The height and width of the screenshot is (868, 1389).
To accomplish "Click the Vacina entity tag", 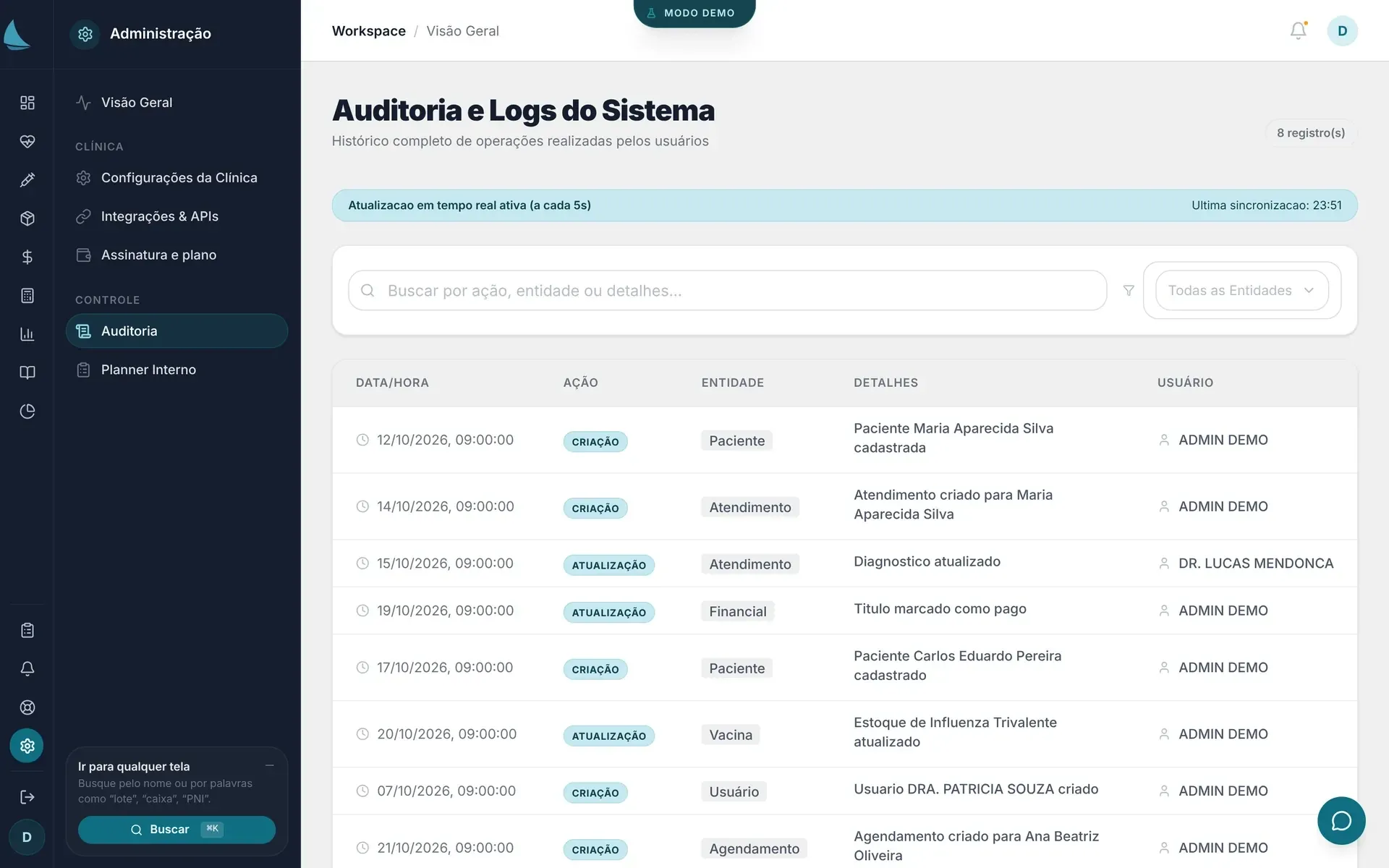I will tap(730, 735).
